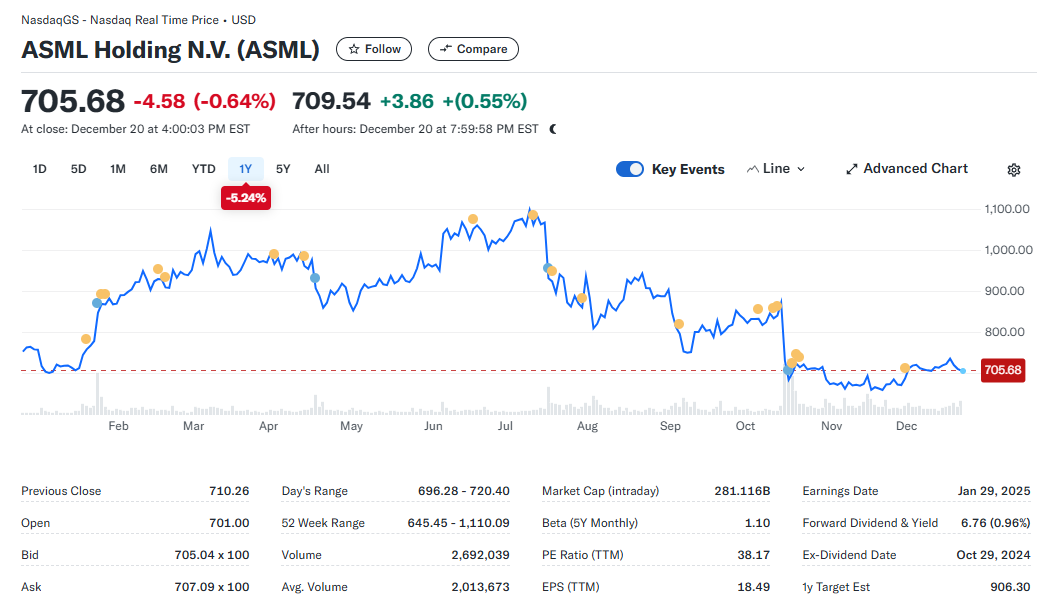Click the 'PE Ratio (TTM)' label

coord(582,555)
